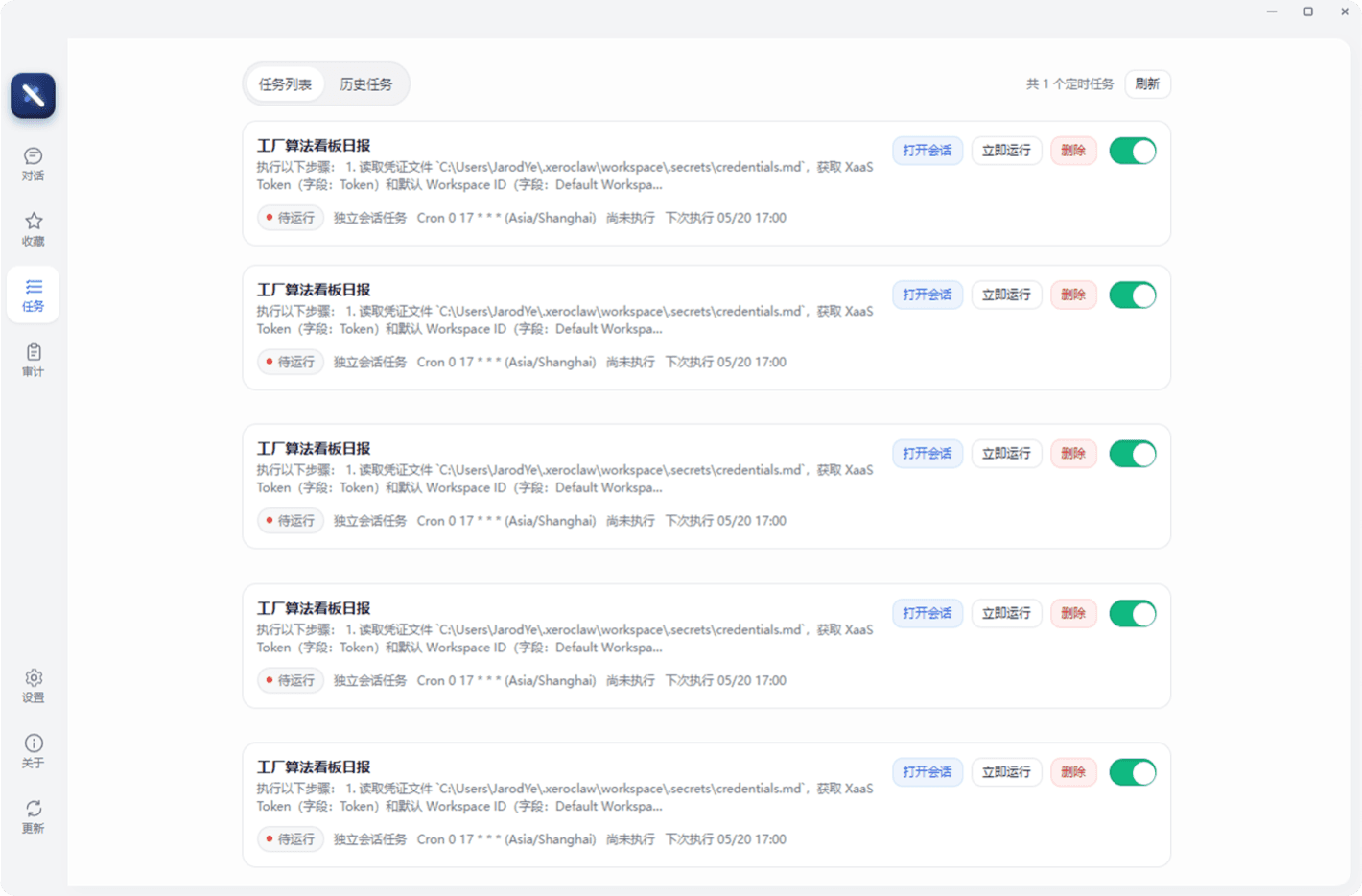Viewport: 1362px width, 896px height.
Task: Switch to the 任务列表 tab
Action: click(x=285, y=84)
